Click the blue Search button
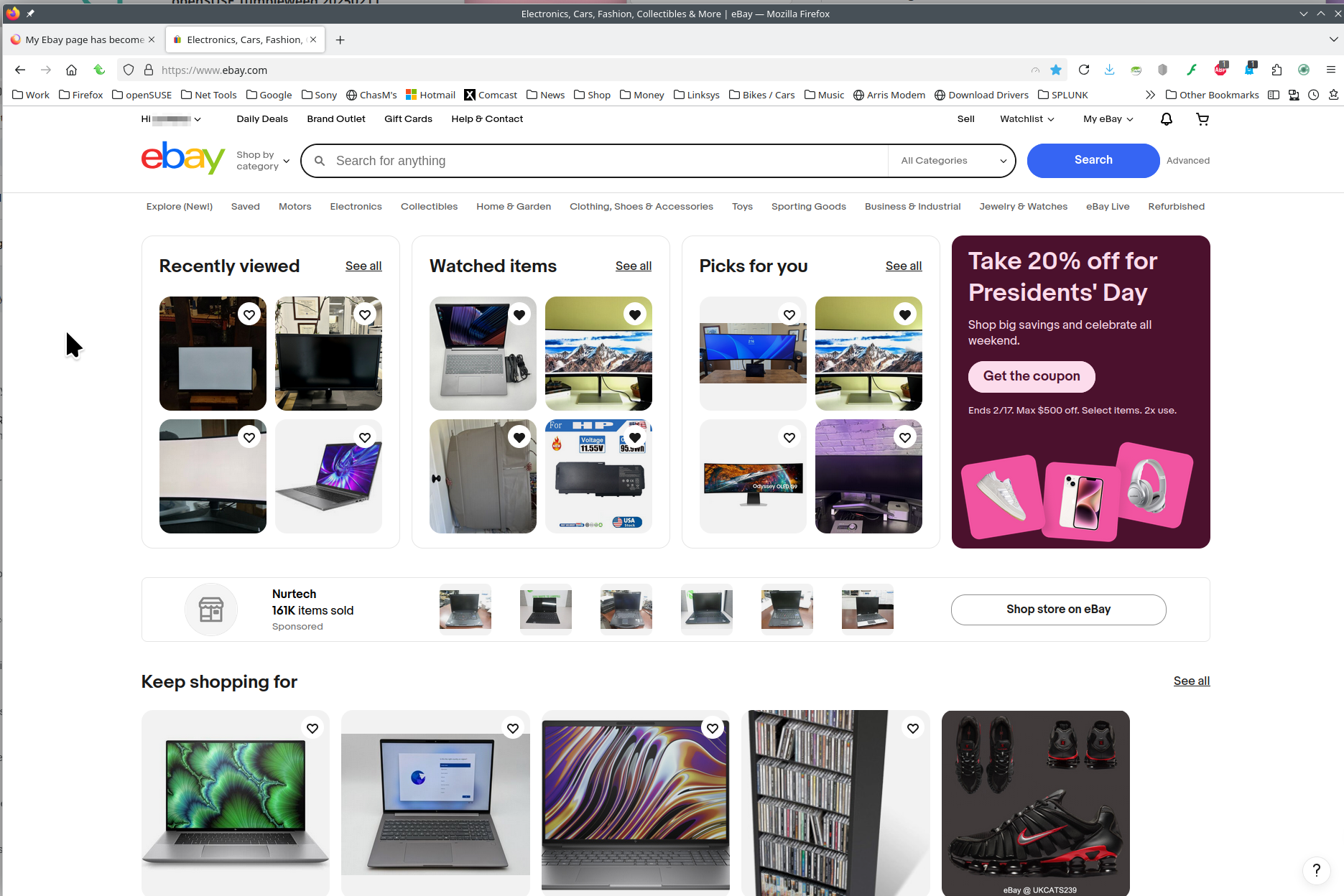The image size is (1344, 896). 1093,160
